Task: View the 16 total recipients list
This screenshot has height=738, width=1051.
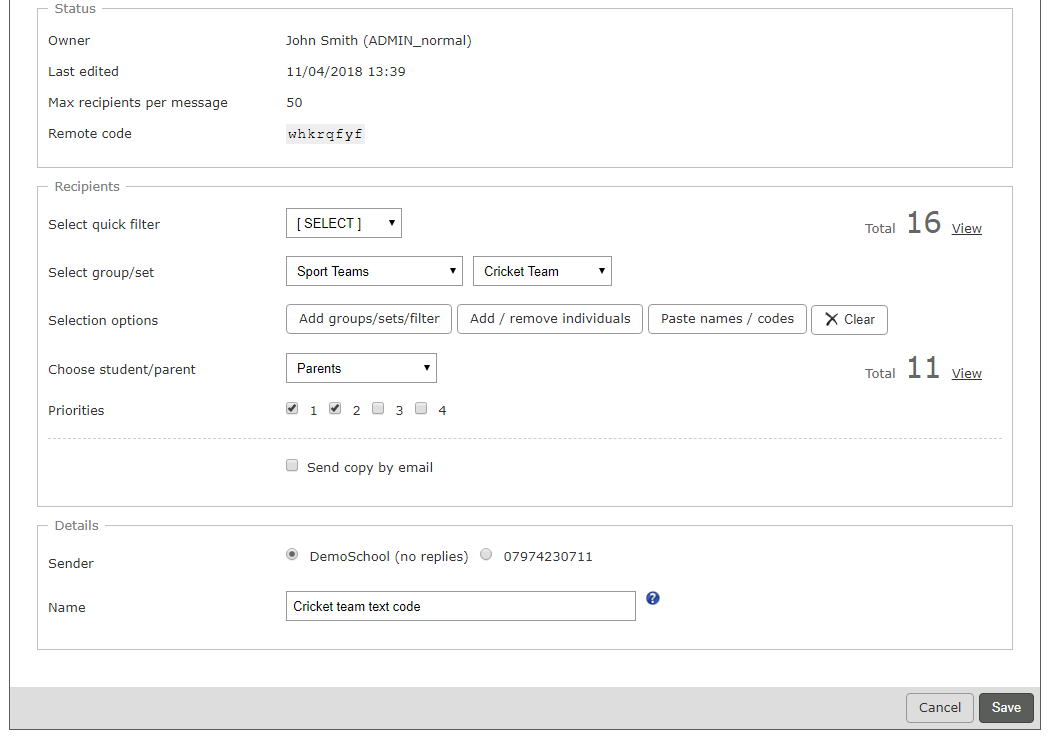Action: pyautogui.click(x=966, y=228)
